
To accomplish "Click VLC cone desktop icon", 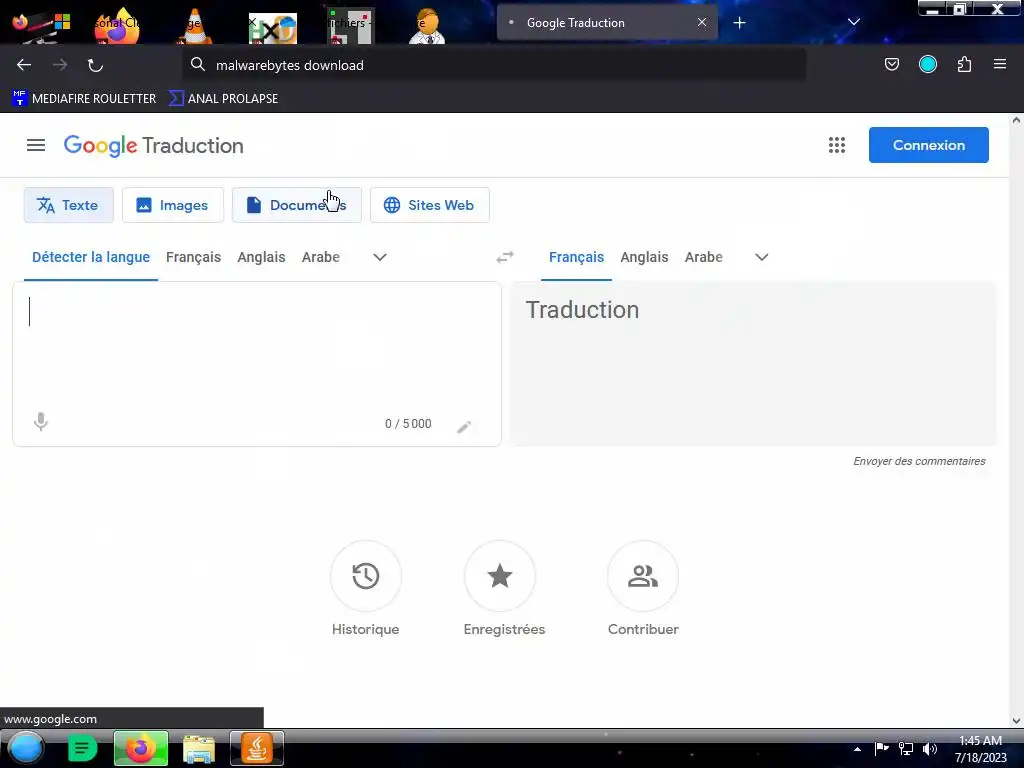I will (x=194, y=26).
